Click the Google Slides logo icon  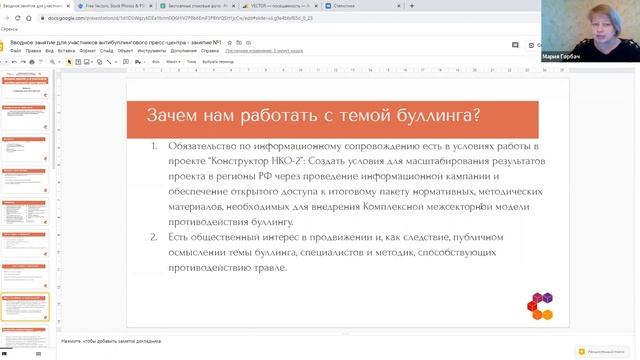[1, 46]
